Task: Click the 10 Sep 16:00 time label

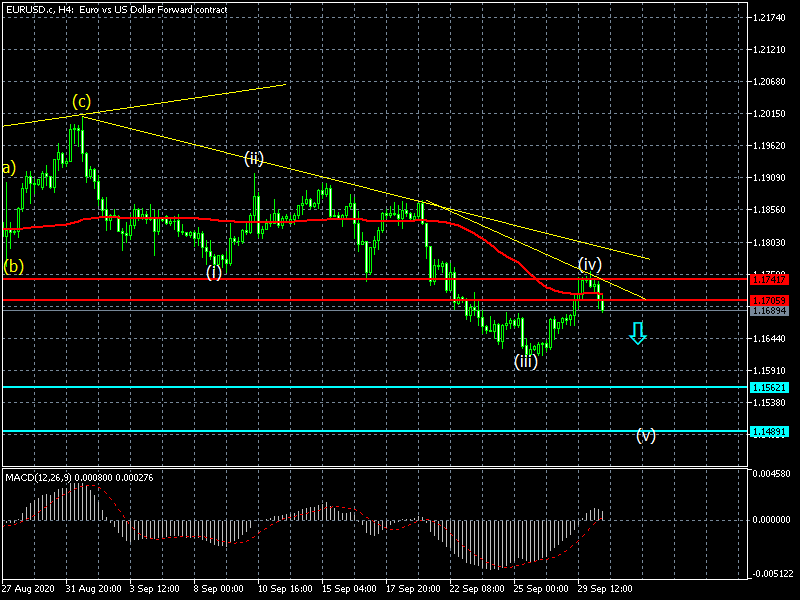Action: click(x=285, y=589)
